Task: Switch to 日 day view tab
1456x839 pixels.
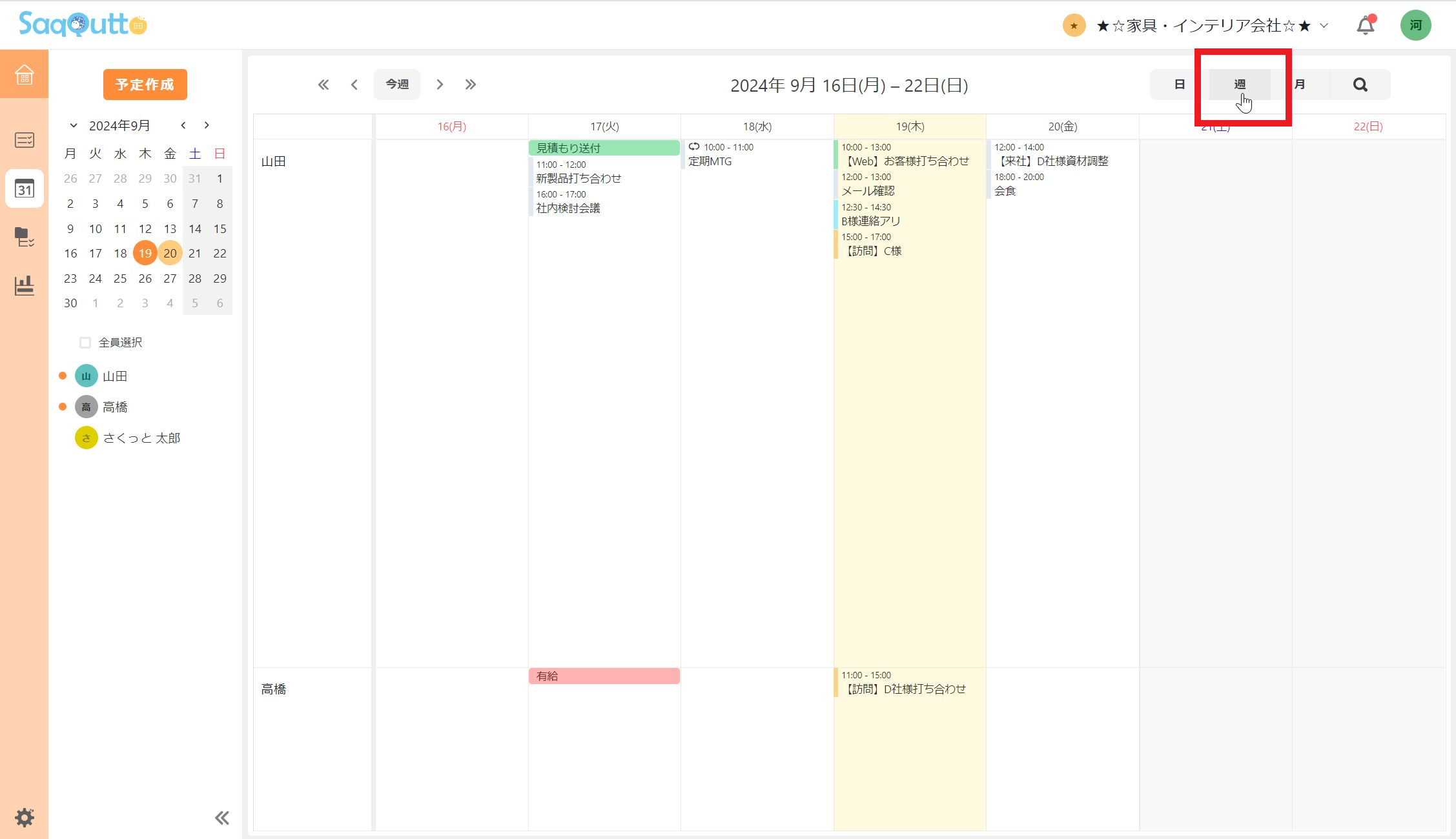Action: [x=1179, y=85]
